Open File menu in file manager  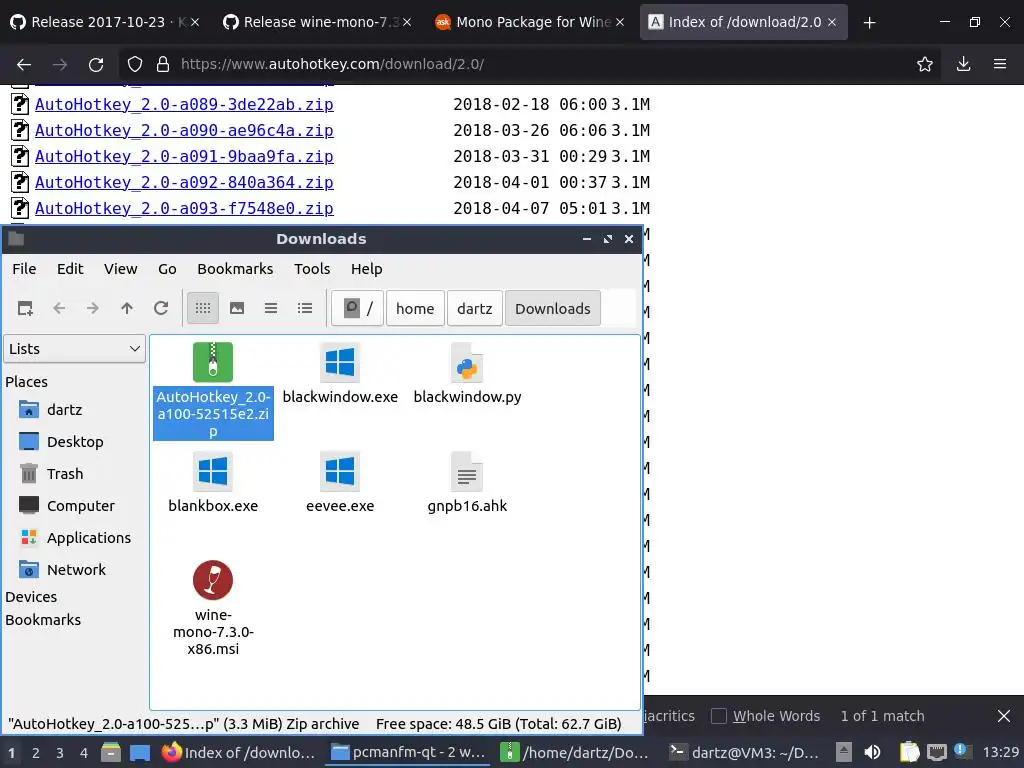[x=24, y=269]
